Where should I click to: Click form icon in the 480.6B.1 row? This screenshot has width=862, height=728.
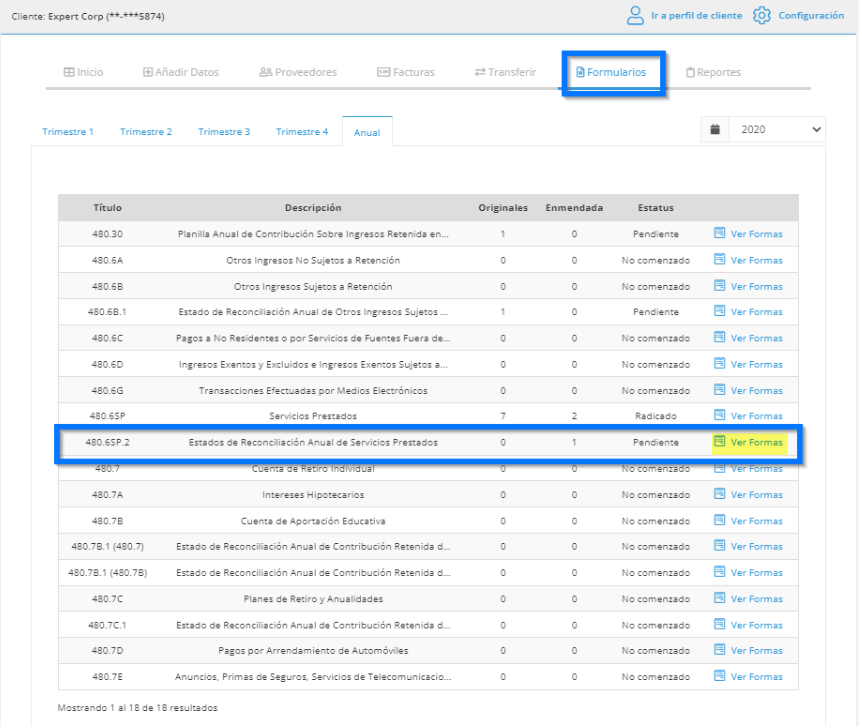(x=722, y=311)
